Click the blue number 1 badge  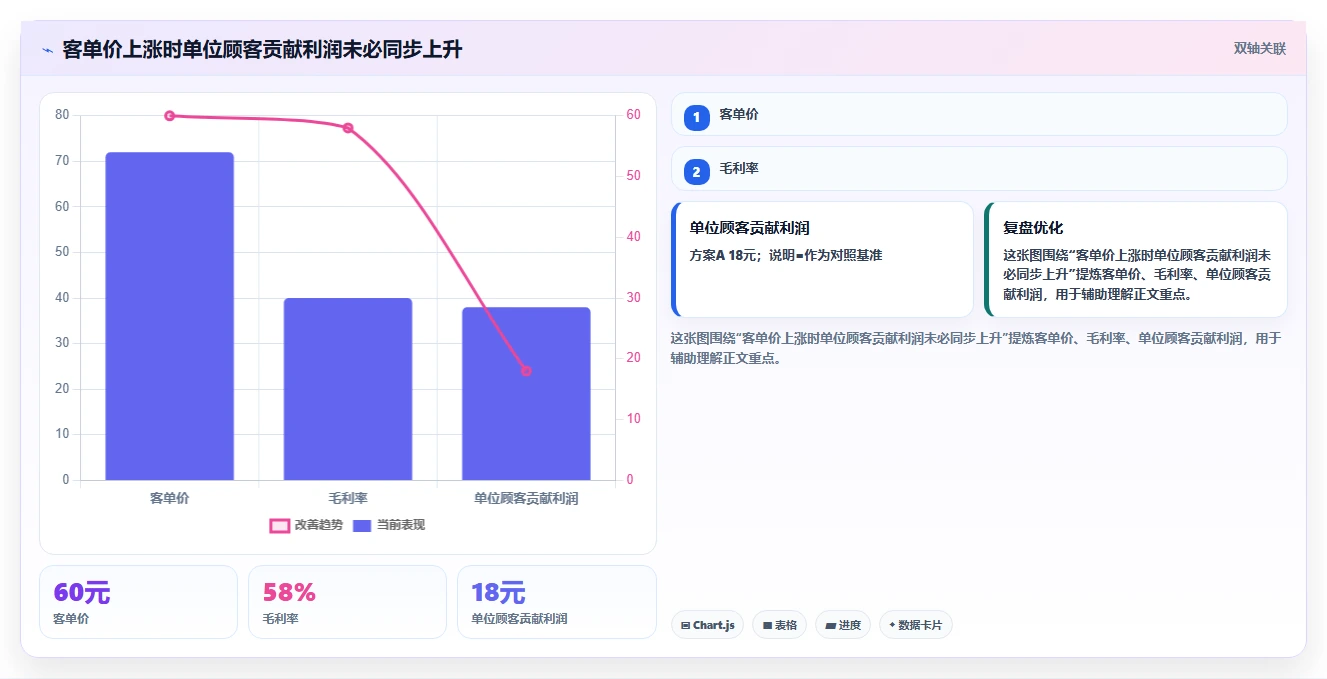click(x=696, y=117)
